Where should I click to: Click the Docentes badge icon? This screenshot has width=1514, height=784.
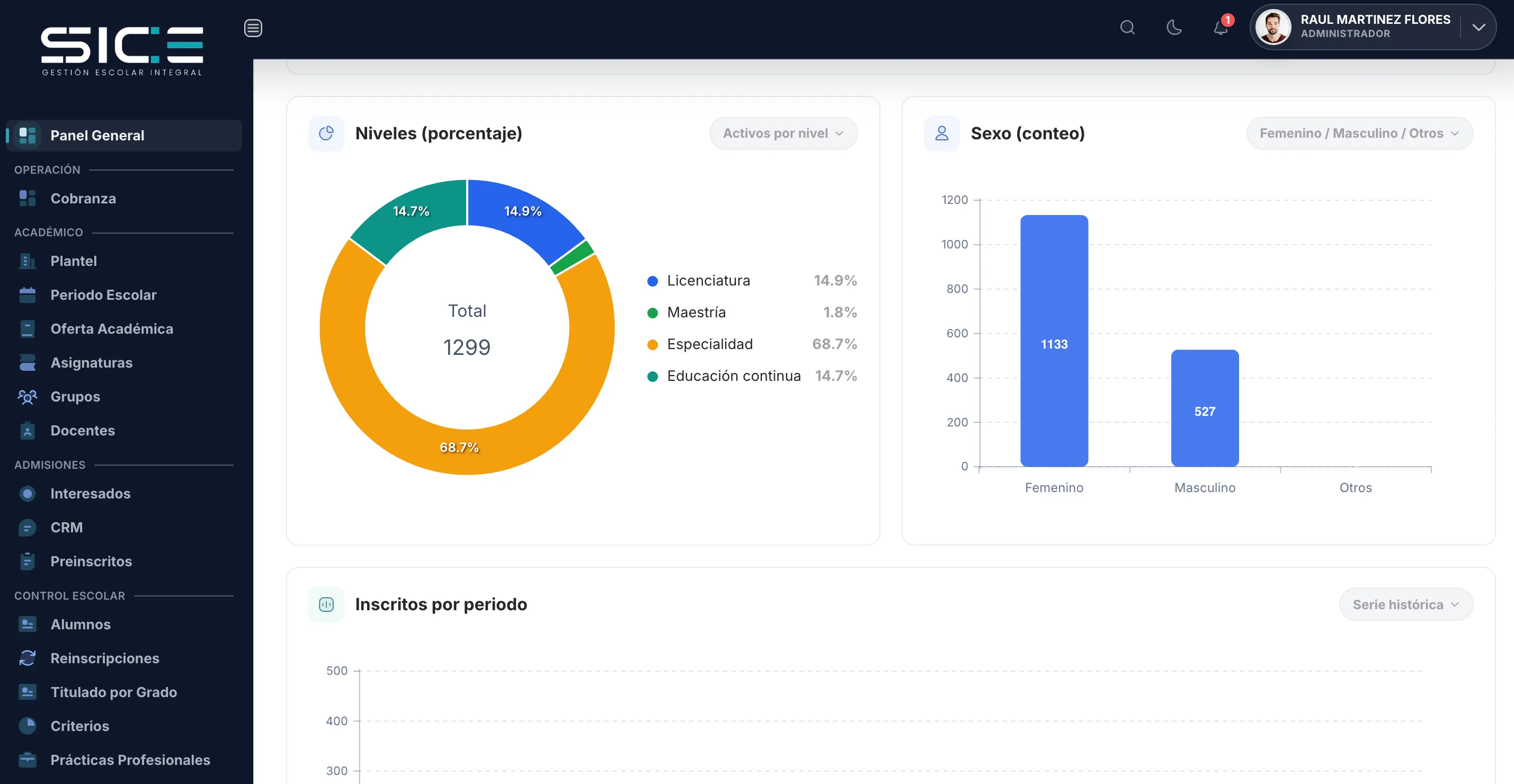[x=27, y=431]
